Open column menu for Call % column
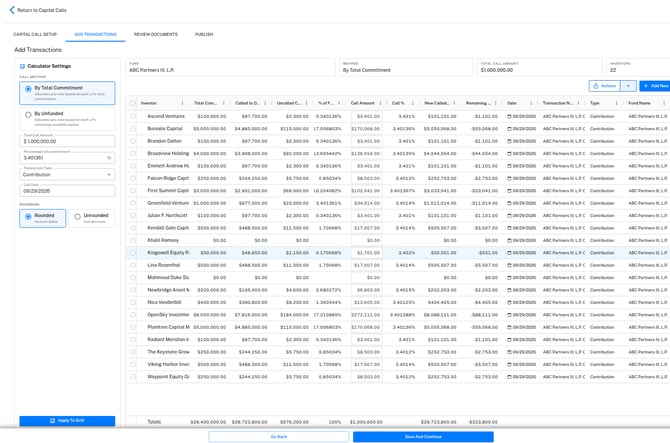 (x=413, y=103)
